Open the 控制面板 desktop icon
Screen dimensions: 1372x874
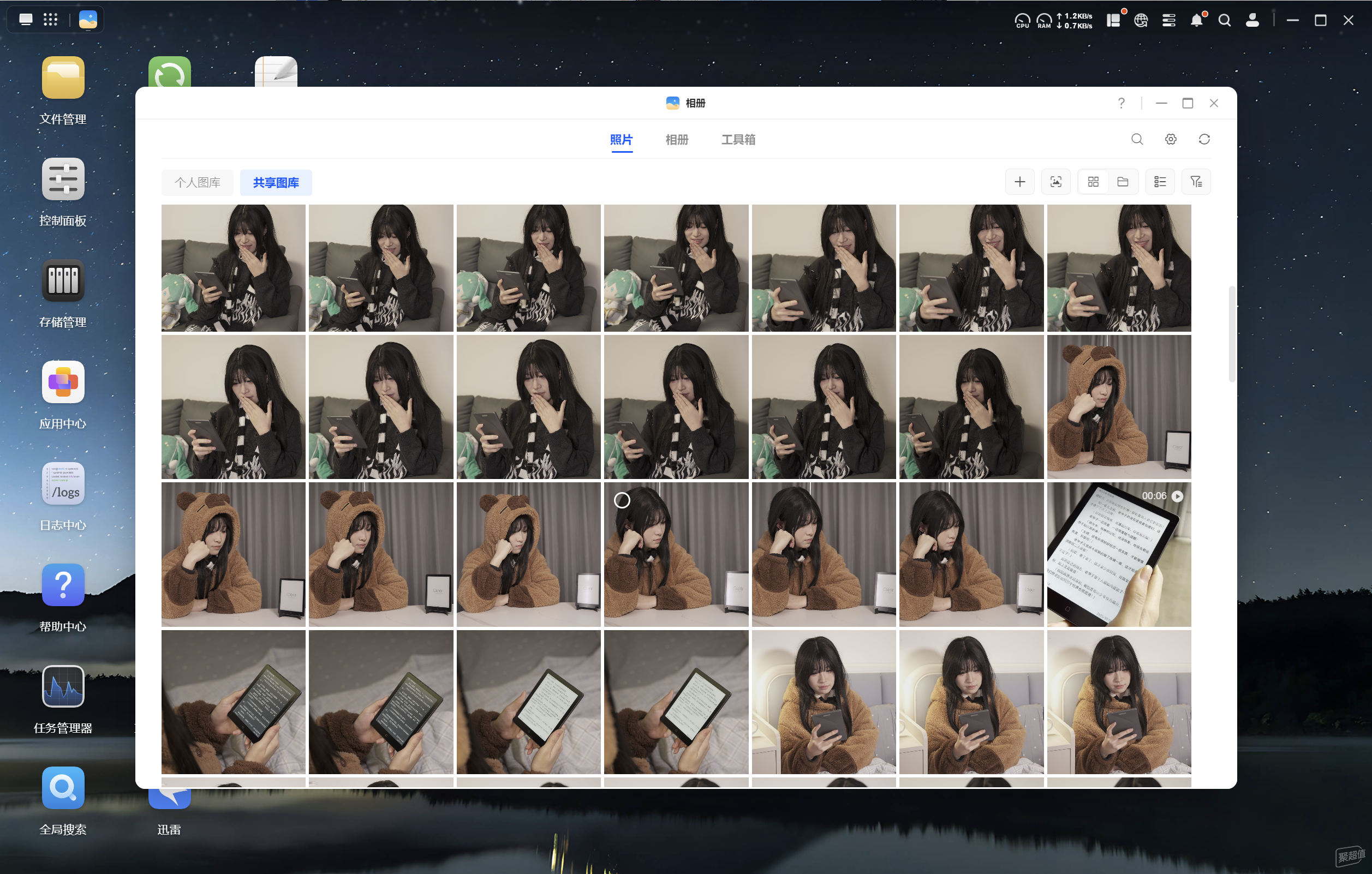coord(63,179)
